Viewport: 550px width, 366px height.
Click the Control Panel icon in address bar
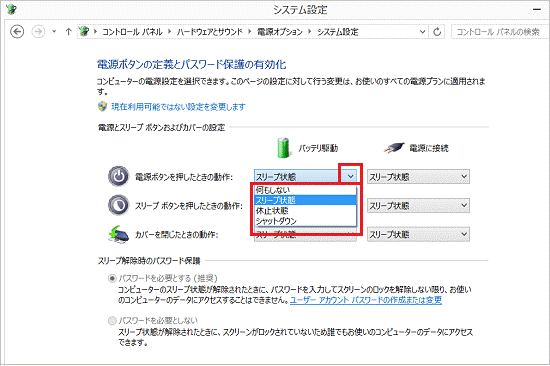pos(84,32)
